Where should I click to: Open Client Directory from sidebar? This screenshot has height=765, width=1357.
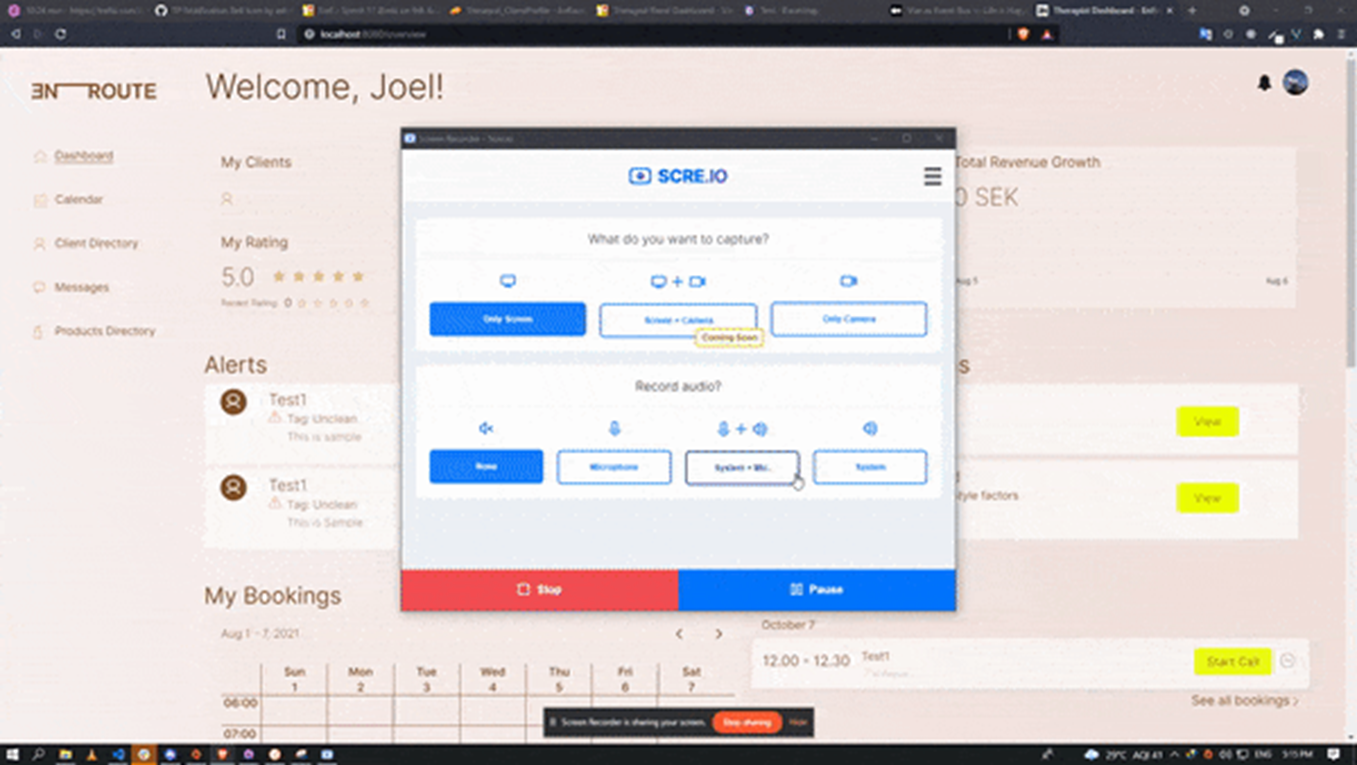96,244
